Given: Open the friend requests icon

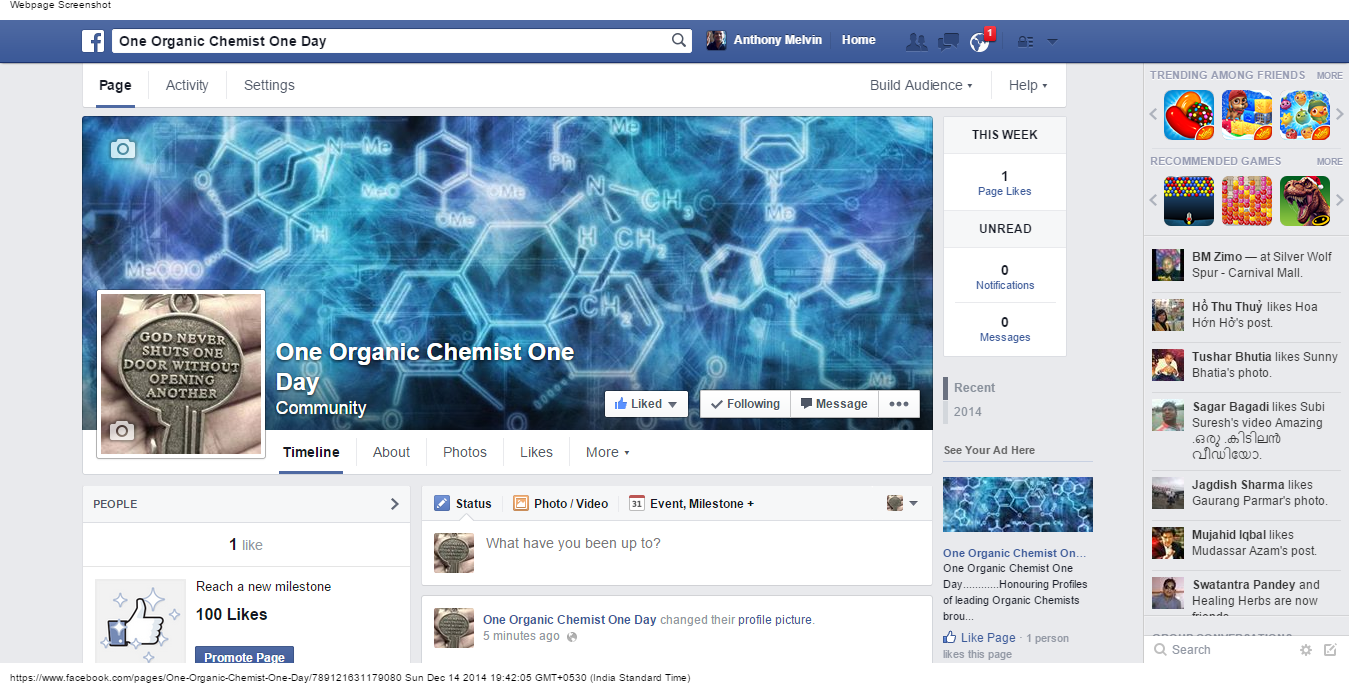Looking at the screenshot, I should [916, 41].
